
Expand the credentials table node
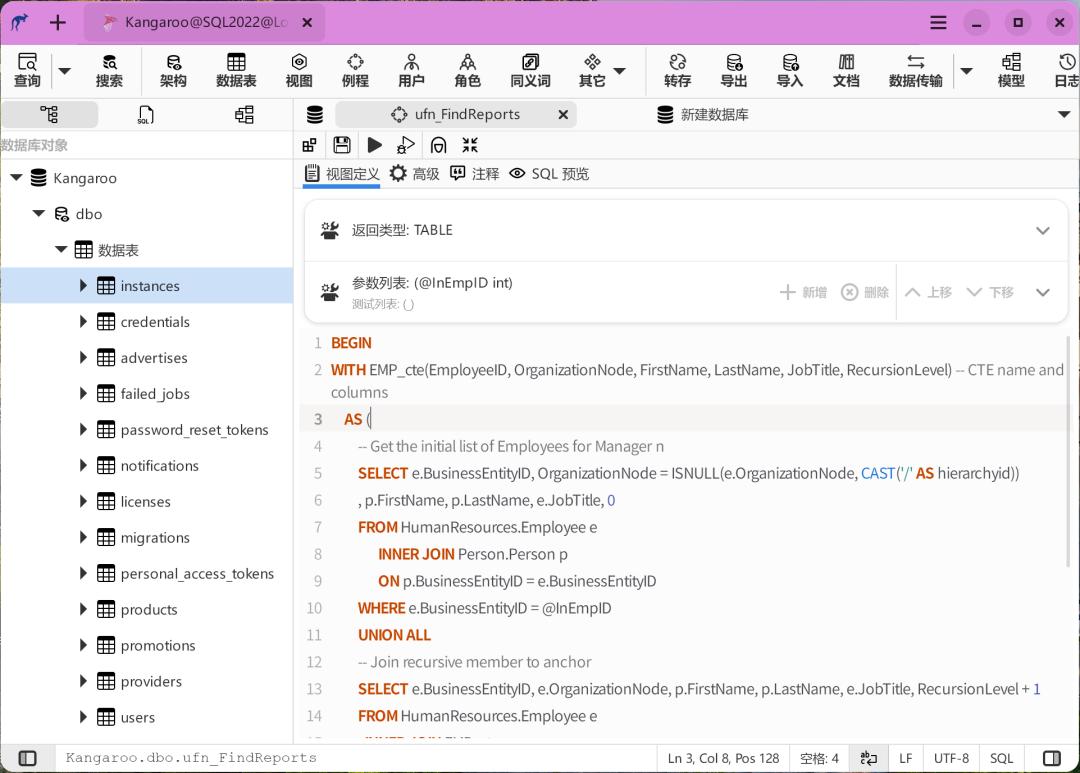click(83, 321)
